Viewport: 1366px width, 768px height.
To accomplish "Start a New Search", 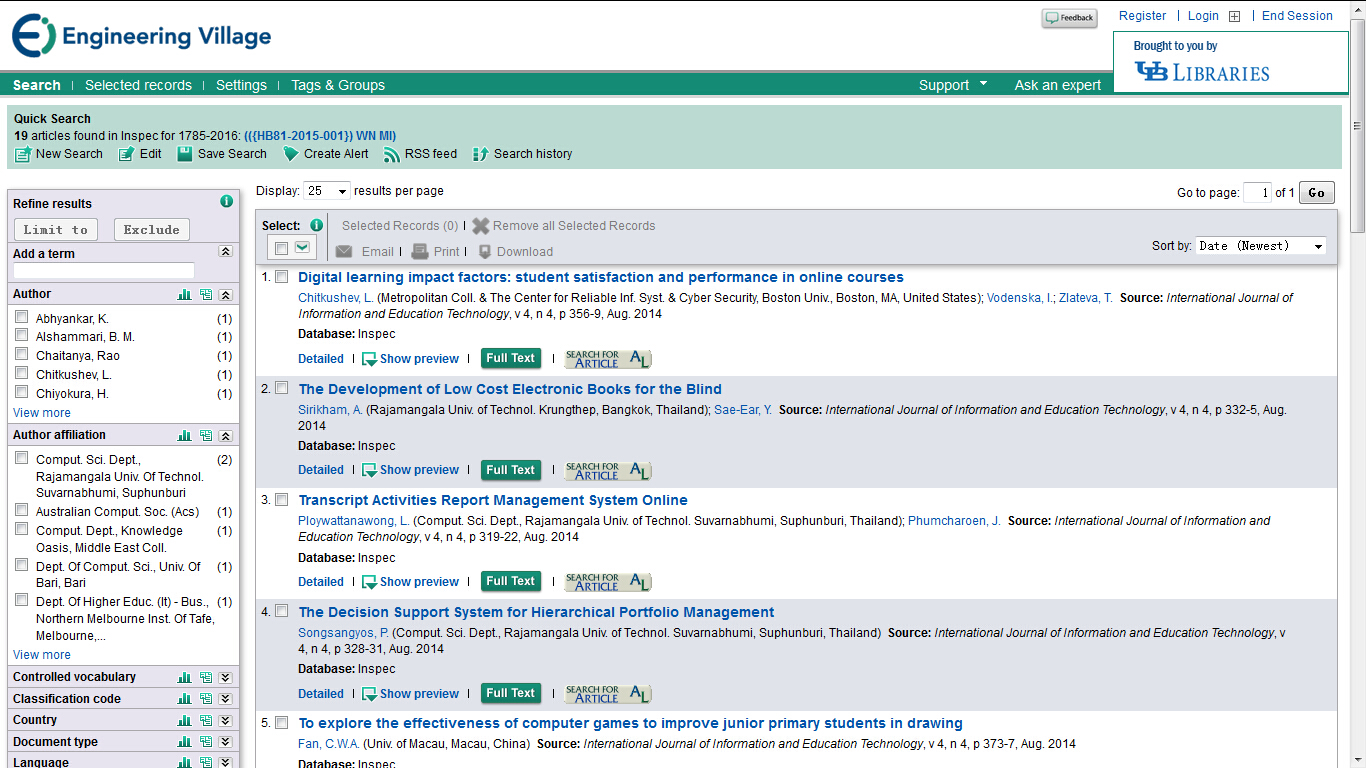I will [x=59, y=154].
